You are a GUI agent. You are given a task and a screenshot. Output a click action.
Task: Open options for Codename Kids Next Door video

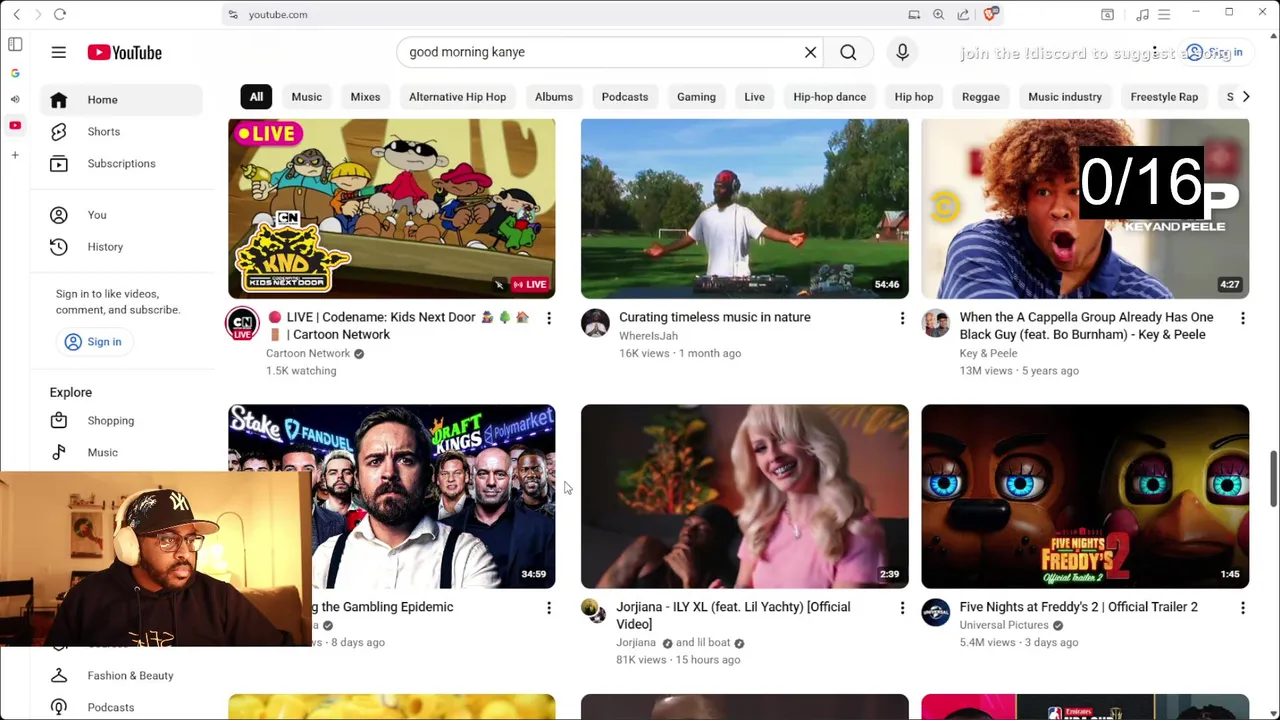pos(548,318)
